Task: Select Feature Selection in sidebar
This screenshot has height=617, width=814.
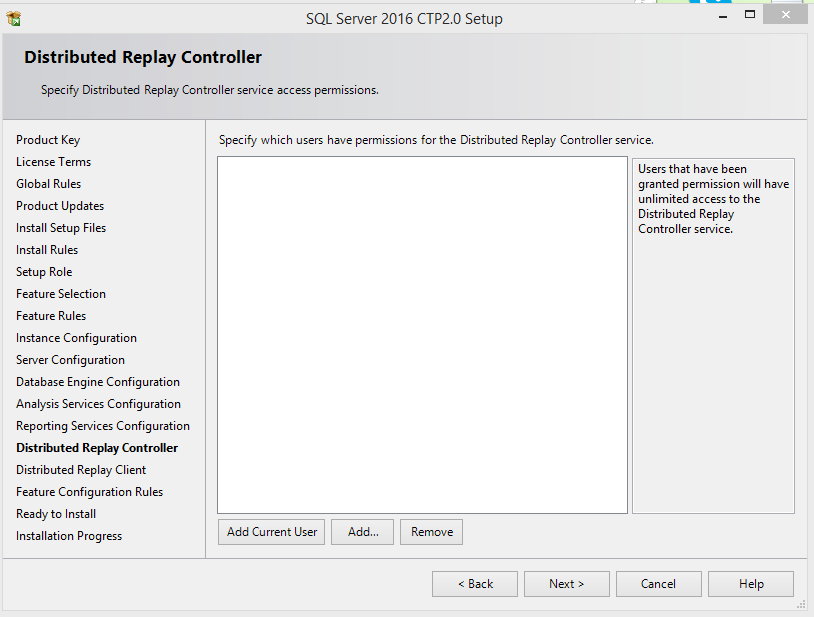Action: (x=60, y=293)
